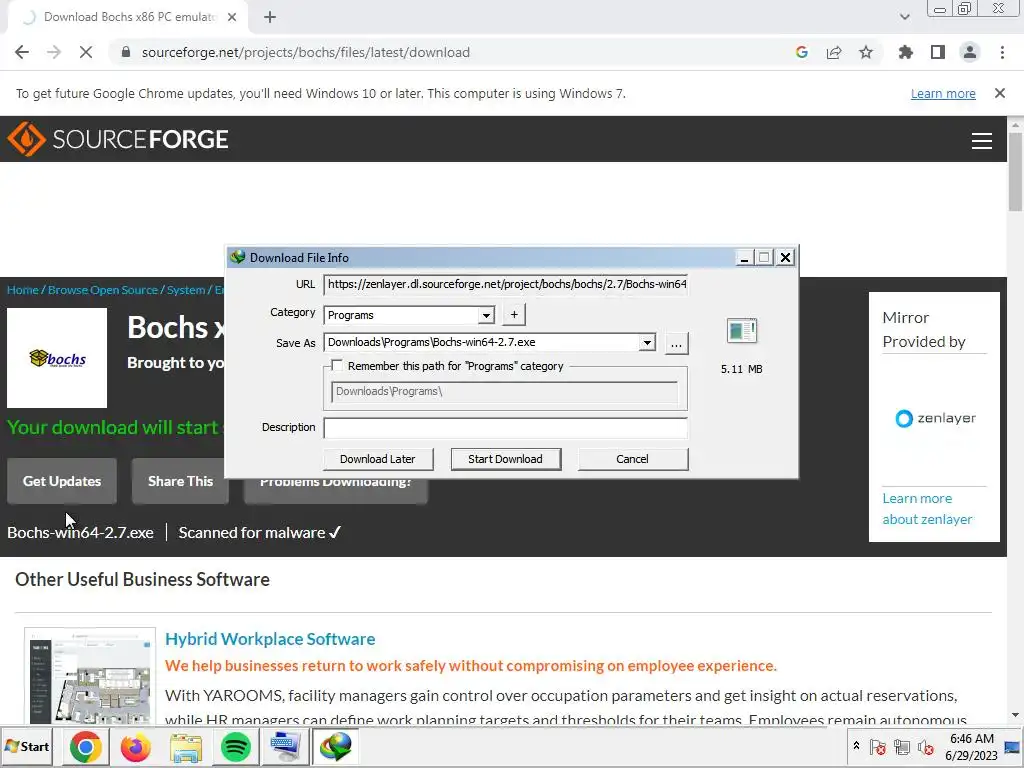Click the Chrome forward arrow

[54, 52]
